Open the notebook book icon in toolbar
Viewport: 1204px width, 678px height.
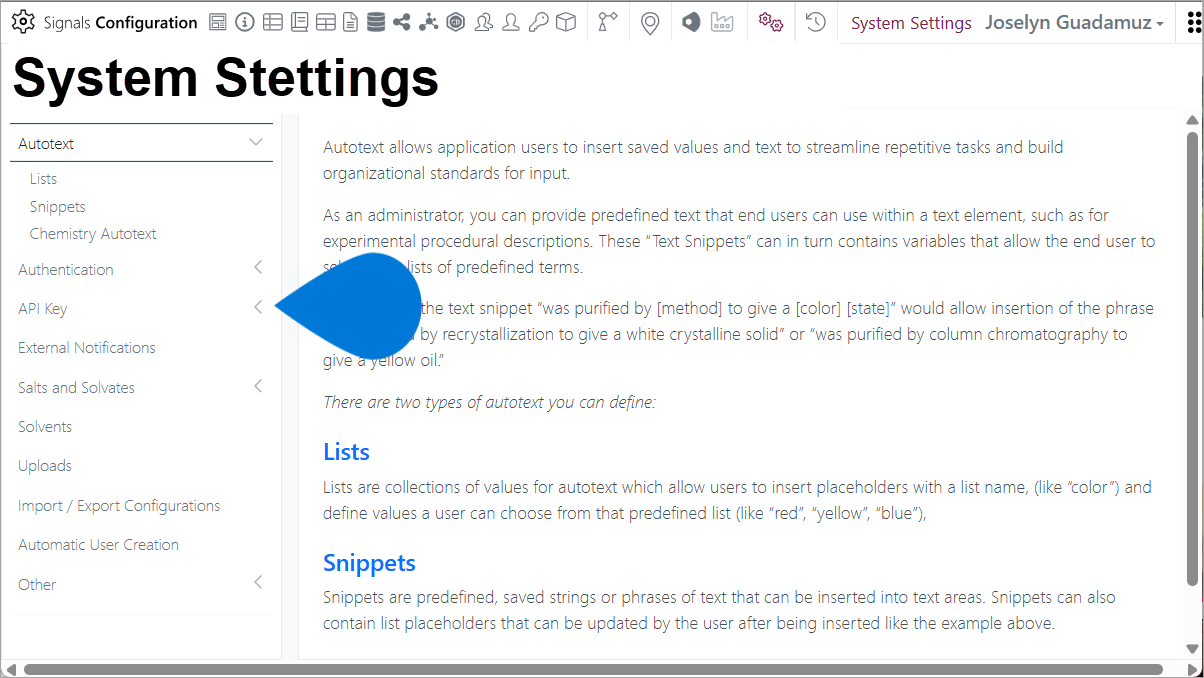pyautogui.click(x=299, y=22)
